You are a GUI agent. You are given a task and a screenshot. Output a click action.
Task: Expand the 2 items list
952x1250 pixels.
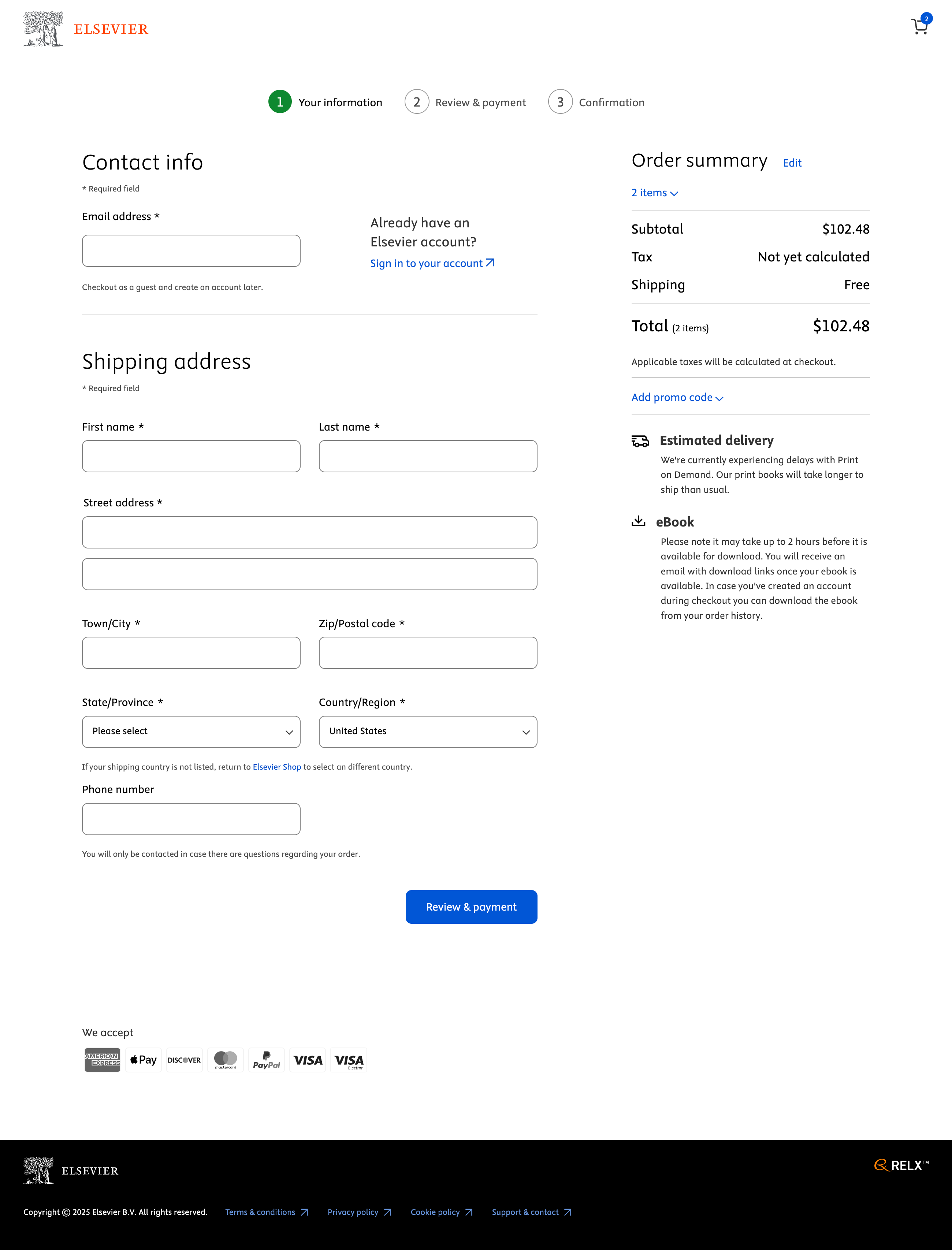pyautogui.click(x=655, y=193)
